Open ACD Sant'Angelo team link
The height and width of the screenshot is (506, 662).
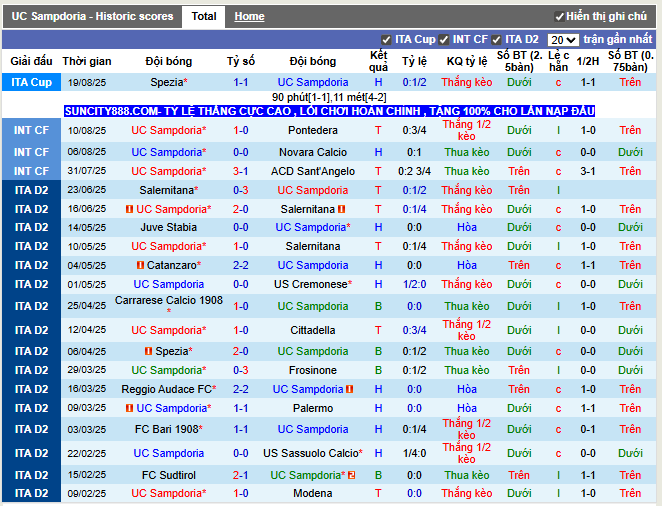[x=313, y=171]
